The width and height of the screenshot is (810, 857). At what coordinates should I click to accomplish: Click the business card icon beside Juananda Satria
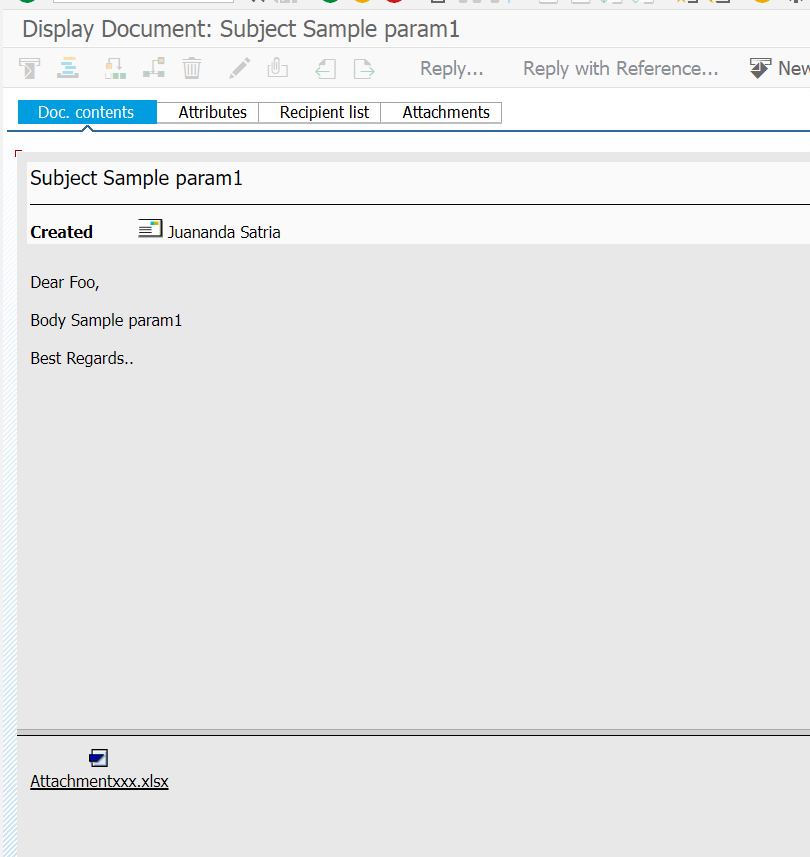click(x=150, y=230)
